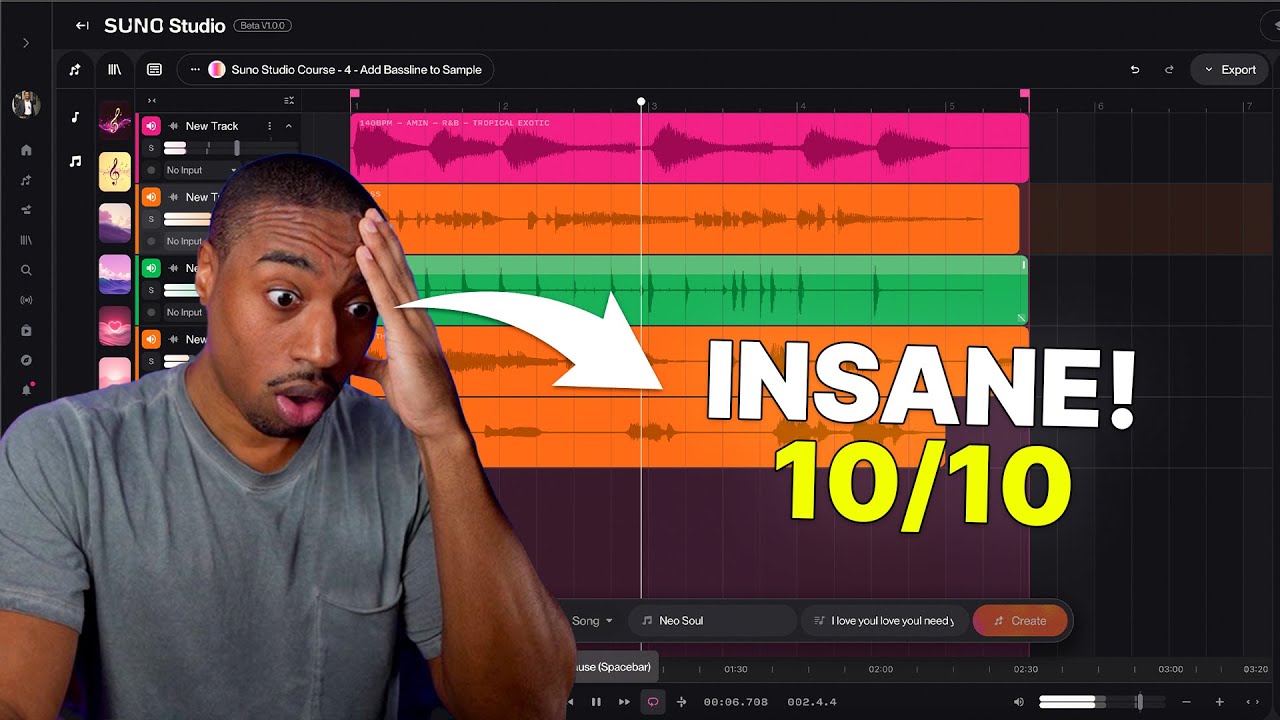This screenshot has width=1280, height=720.
Task: Select the create-song sparkle note tab
Action: (x=75, y=70)
